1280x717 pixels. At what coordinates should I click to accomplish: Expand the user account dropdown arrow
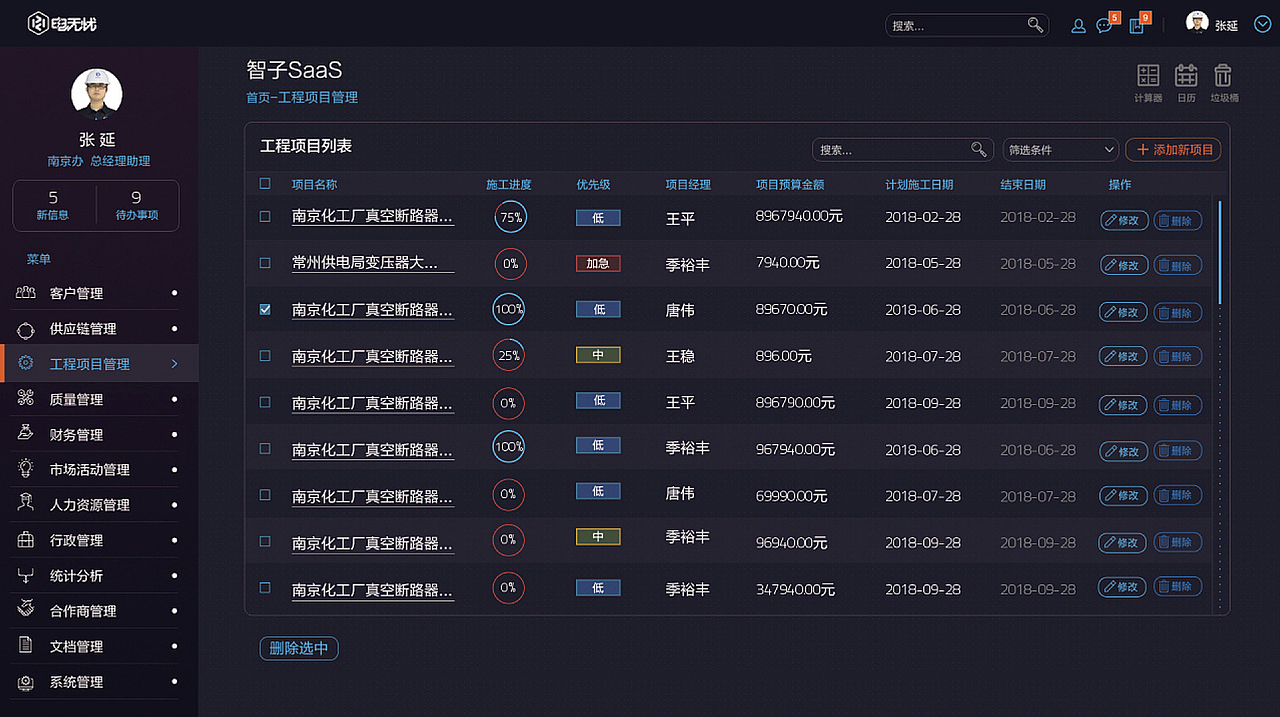[1262, 25]
